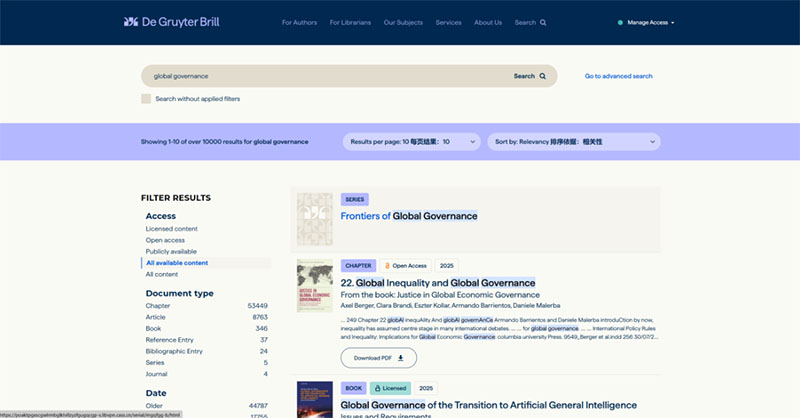The width and height of the screenshot is (800, 418).
Task: Open the For Authors menu
Action: click(x=299, y=22)
